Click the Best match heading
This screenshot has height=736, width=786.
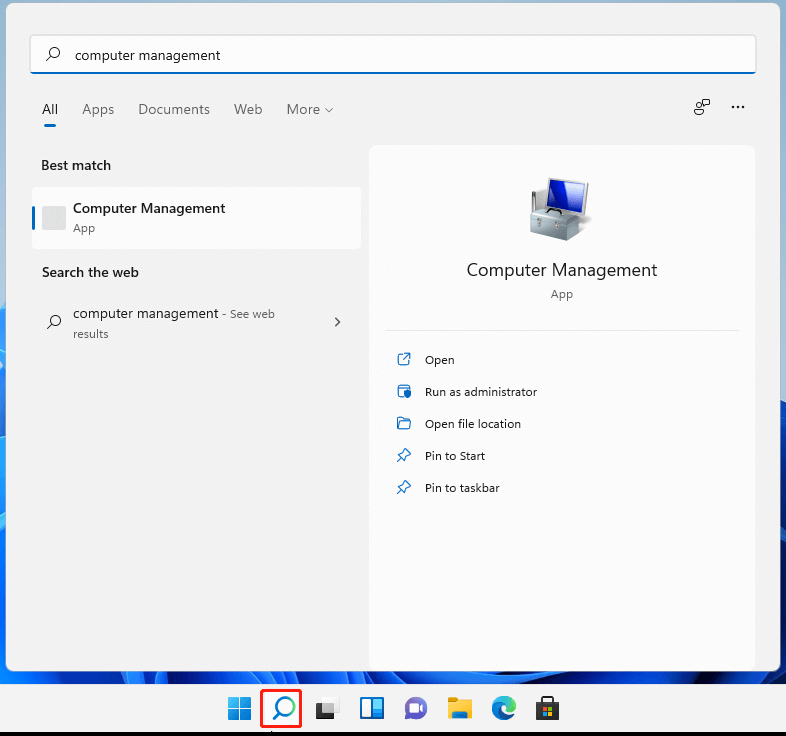click(76, 165)
